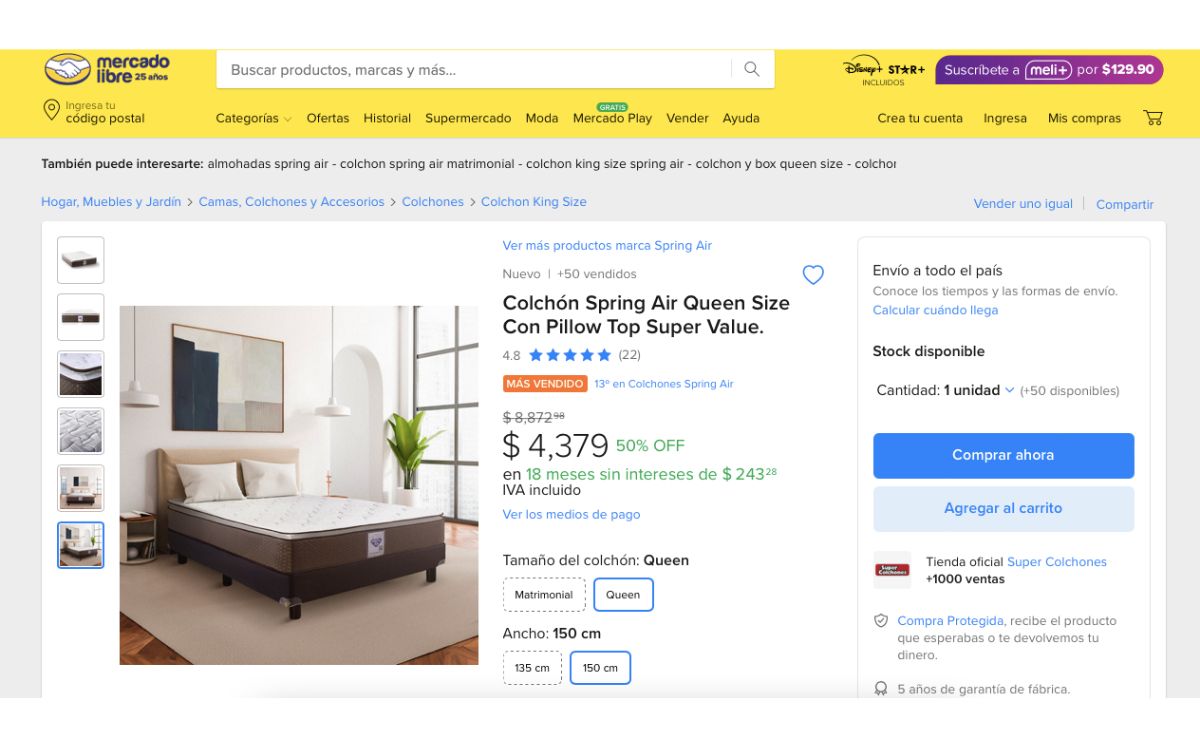Viewport: 1200px width, 747px height.
Task: Click the five-star rating icons
Action: pyautogui.click(x=569, y=355)
